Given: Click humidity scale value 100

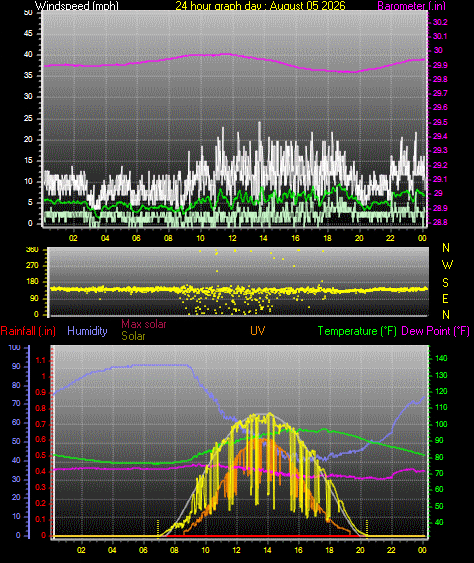Looking at the screenshot, I should click(14, 347).
